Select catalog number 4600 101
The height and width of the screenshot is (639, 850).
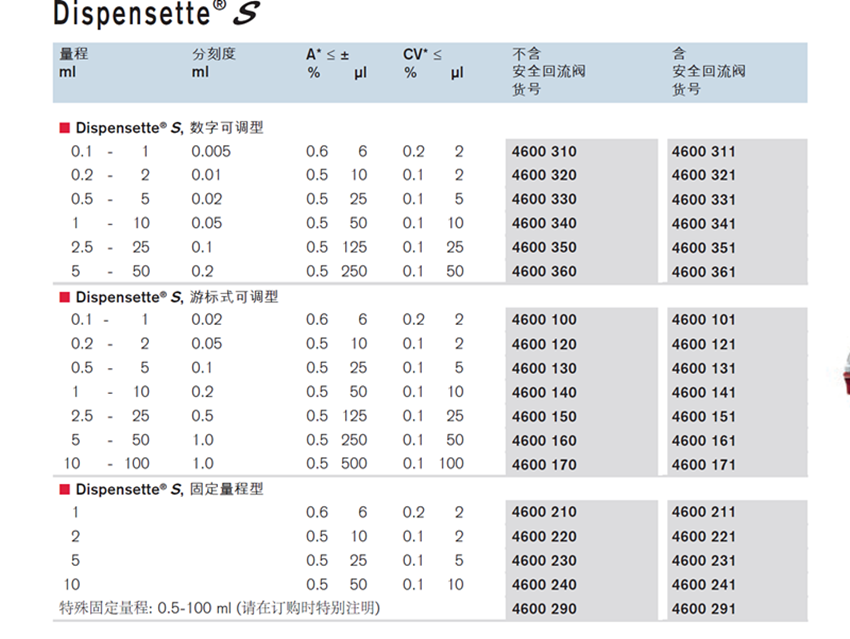coord(704,320)
